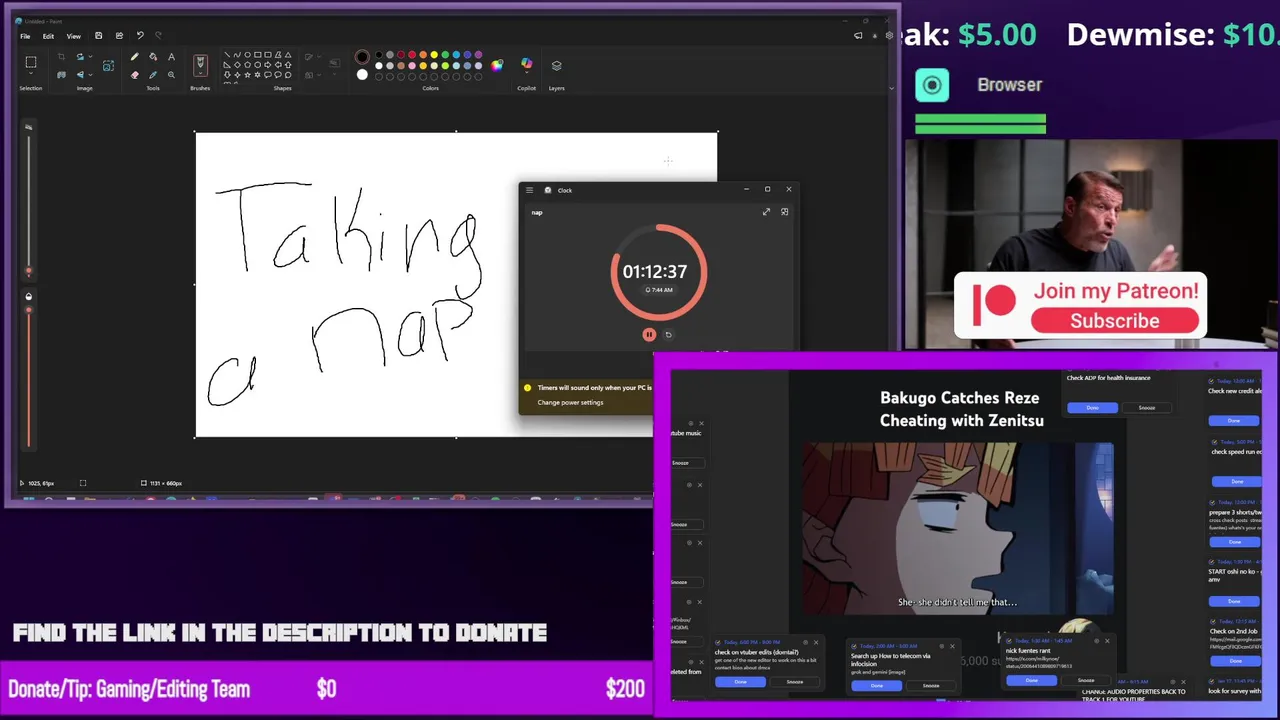The image size is (1280, 720).
Task: Expand the Rotate dropdown arrow
Action: 90,57
